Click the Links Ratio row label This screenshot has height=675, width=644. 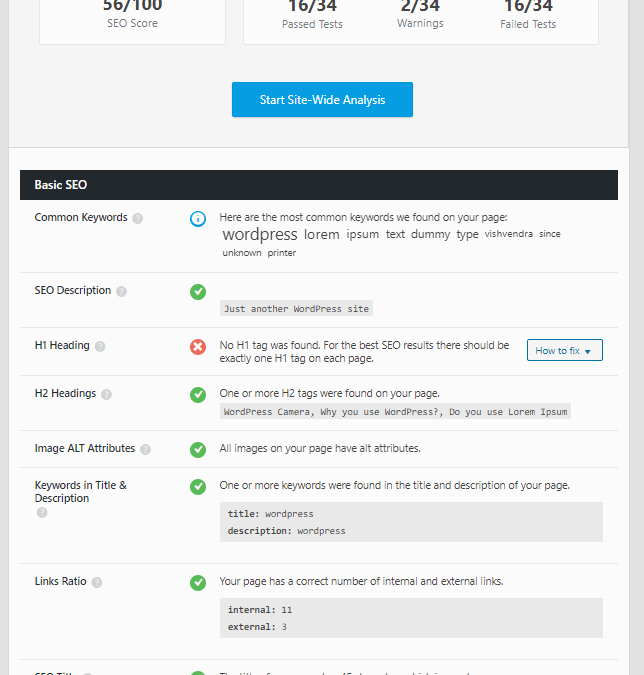[x=60, y=581]
